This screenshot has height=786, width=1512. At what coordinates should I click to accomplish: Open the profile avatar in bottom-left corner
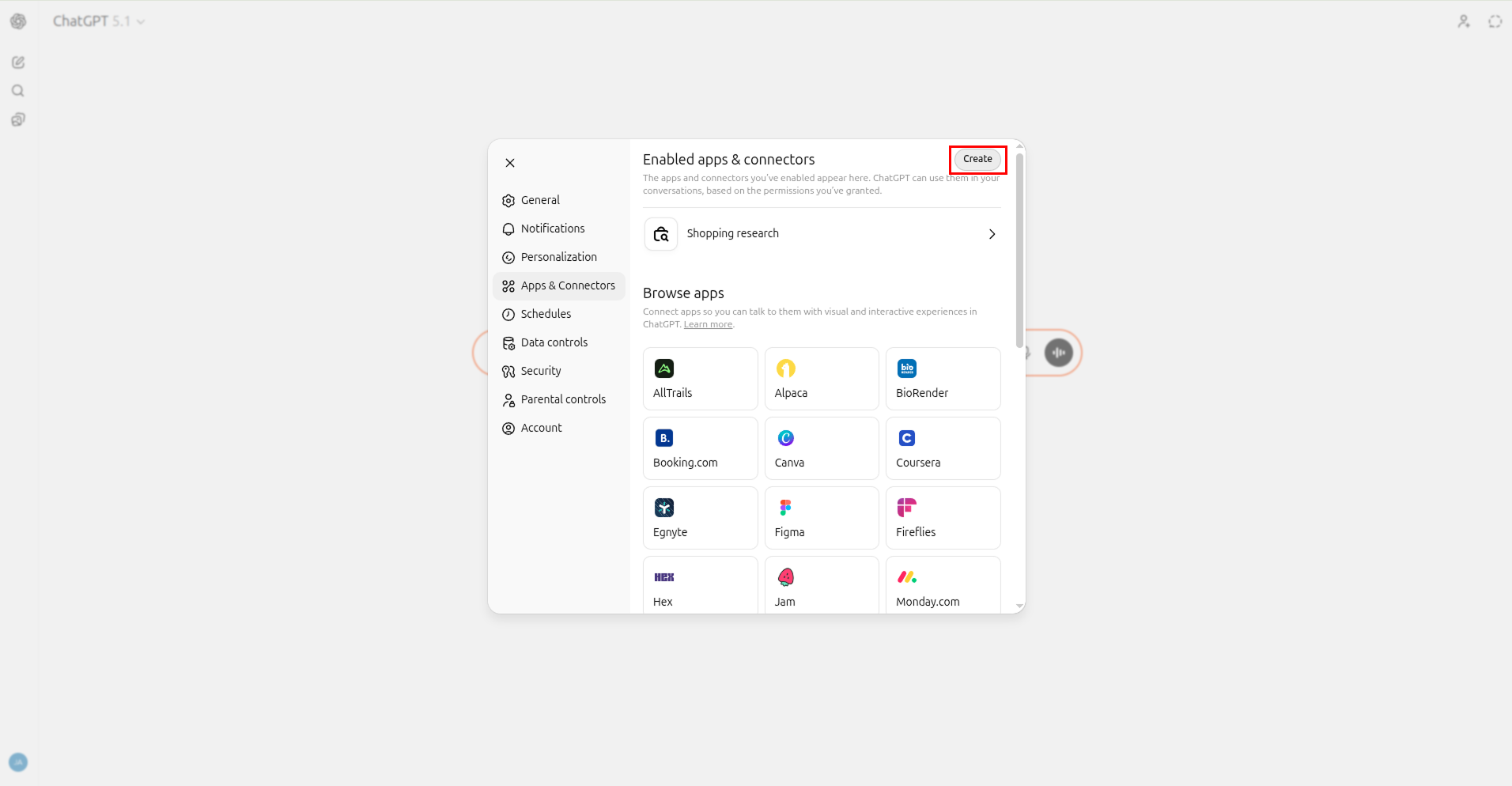tap(18, 761)
